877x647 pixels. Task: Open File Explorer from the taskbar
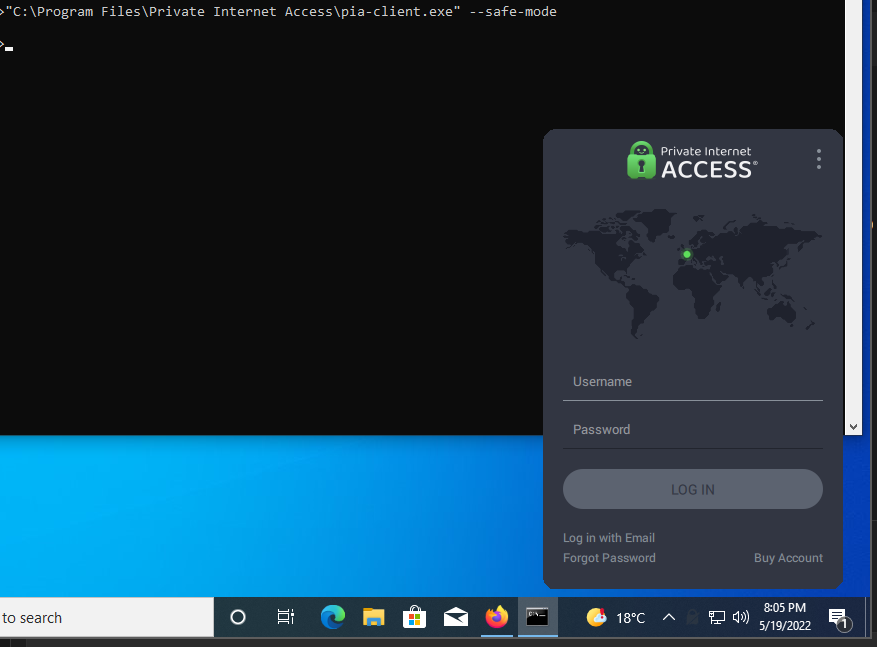click(374, 617)
